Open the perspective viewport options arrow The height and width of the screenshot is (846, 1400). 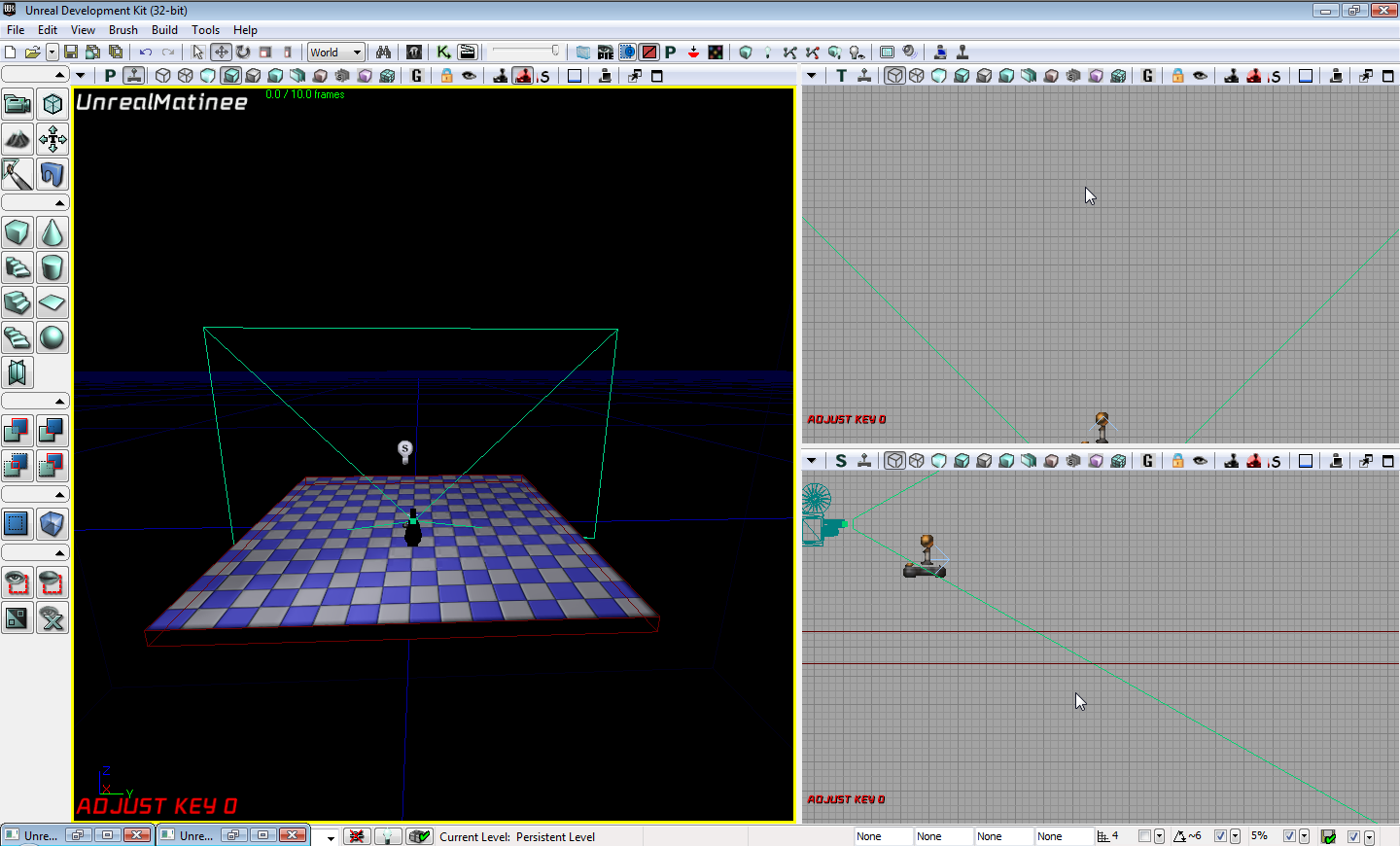81,76
